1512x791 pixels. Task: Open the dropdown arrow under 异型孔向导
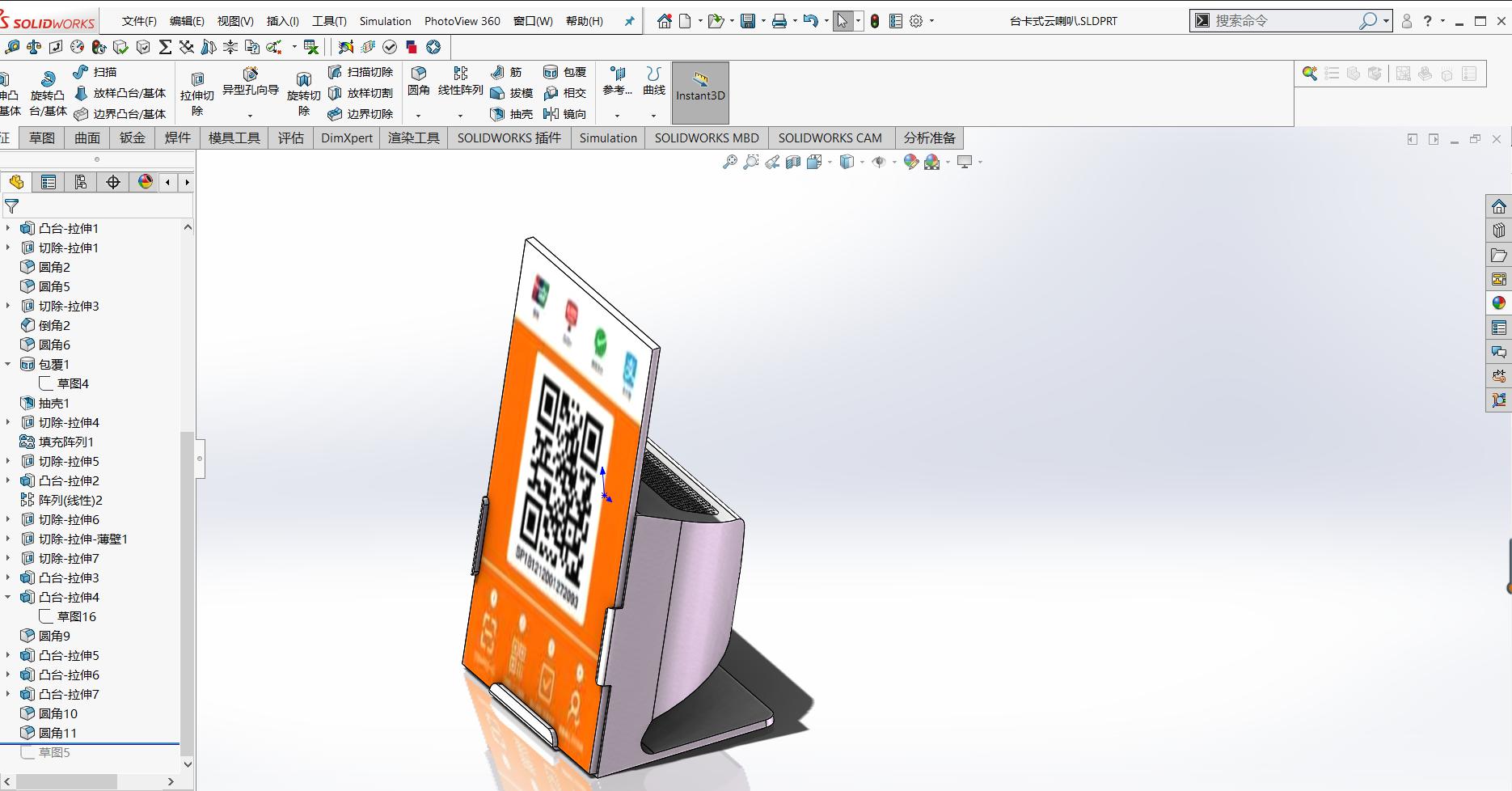(x=251, y=116)
